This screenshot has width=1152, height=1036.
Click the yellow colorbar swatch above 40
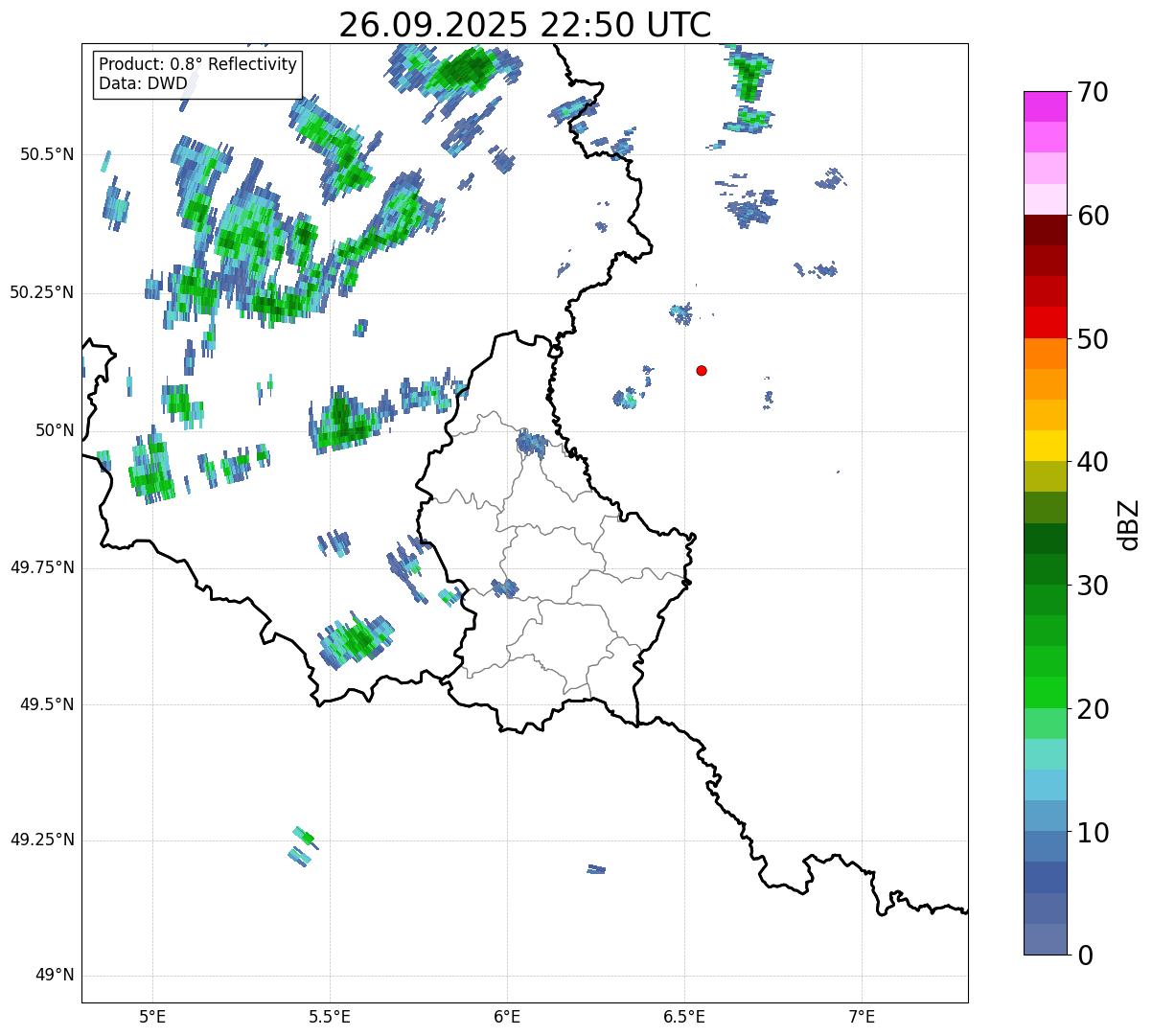[1045, 446]
